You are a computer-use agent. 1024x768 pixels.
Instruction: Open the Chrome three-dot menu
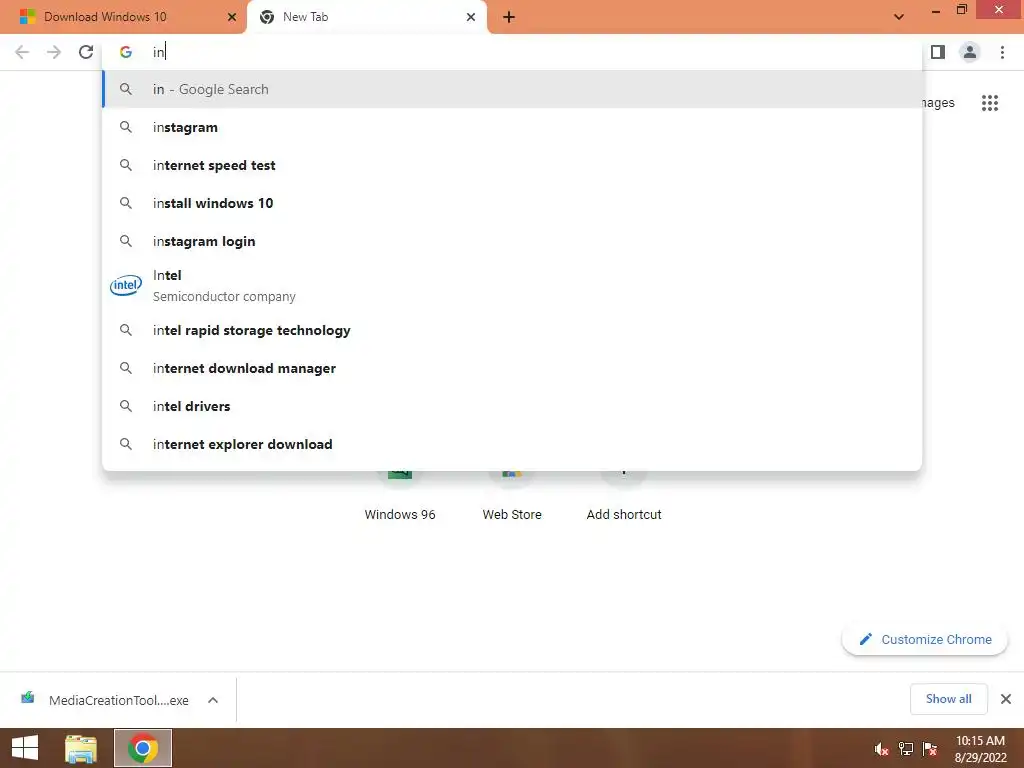1002,52
